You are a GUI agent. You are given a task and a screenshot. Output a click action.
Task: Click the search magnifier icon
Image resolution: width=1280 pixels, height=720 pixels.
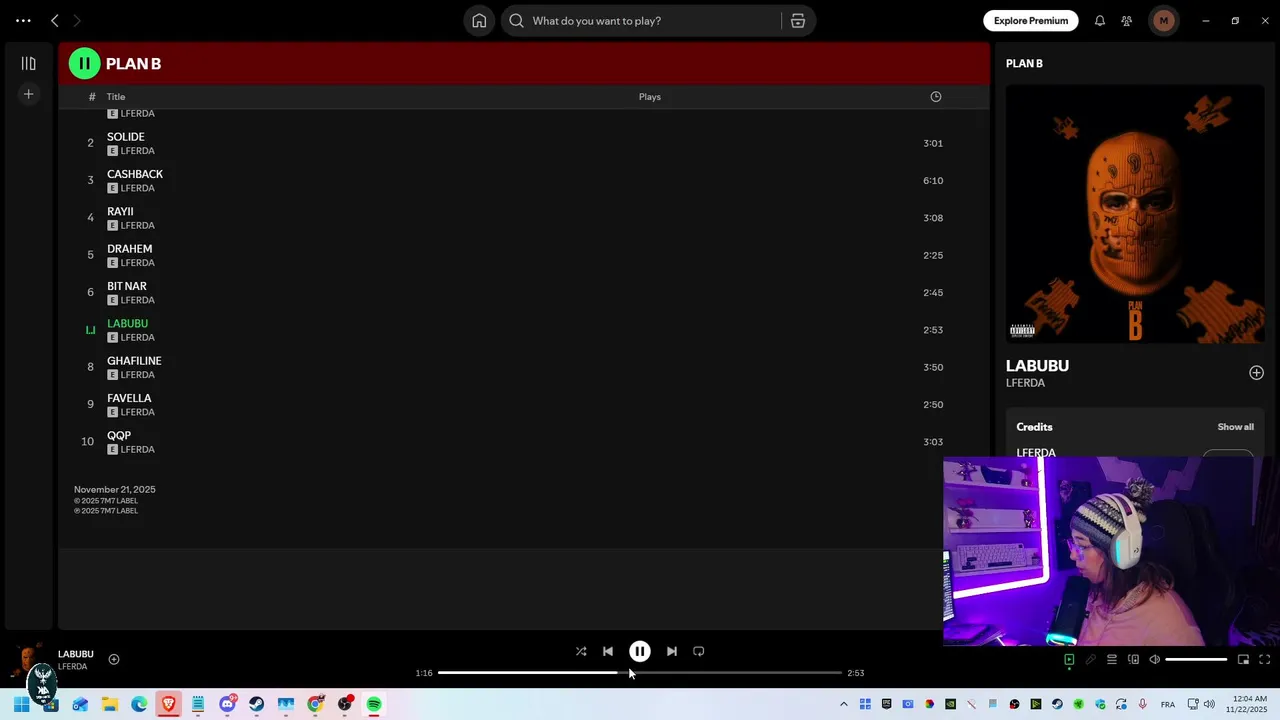516,21
